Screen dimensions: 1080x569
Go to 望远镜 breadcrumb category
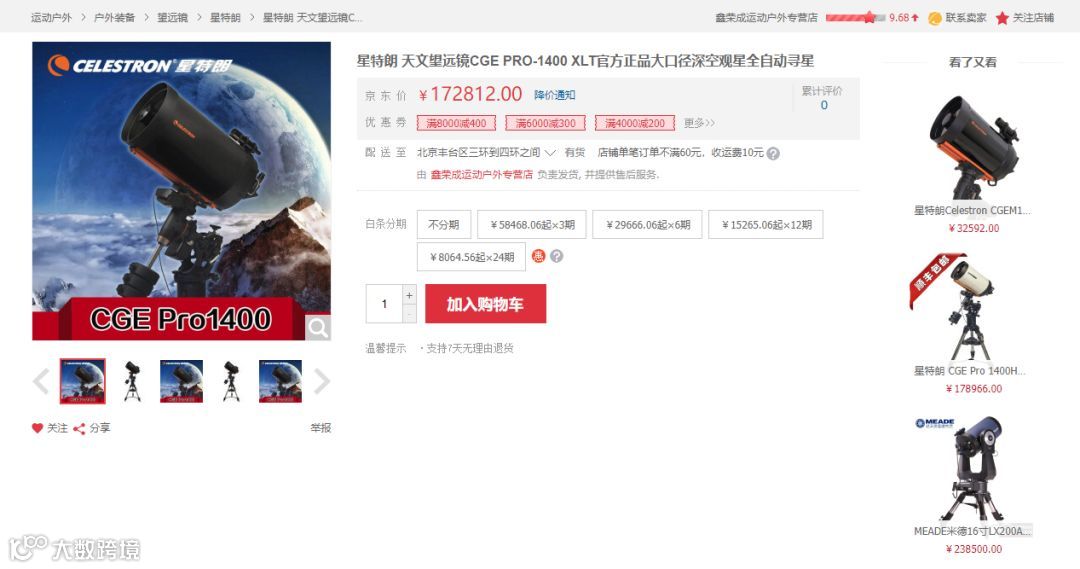point(172,17)
